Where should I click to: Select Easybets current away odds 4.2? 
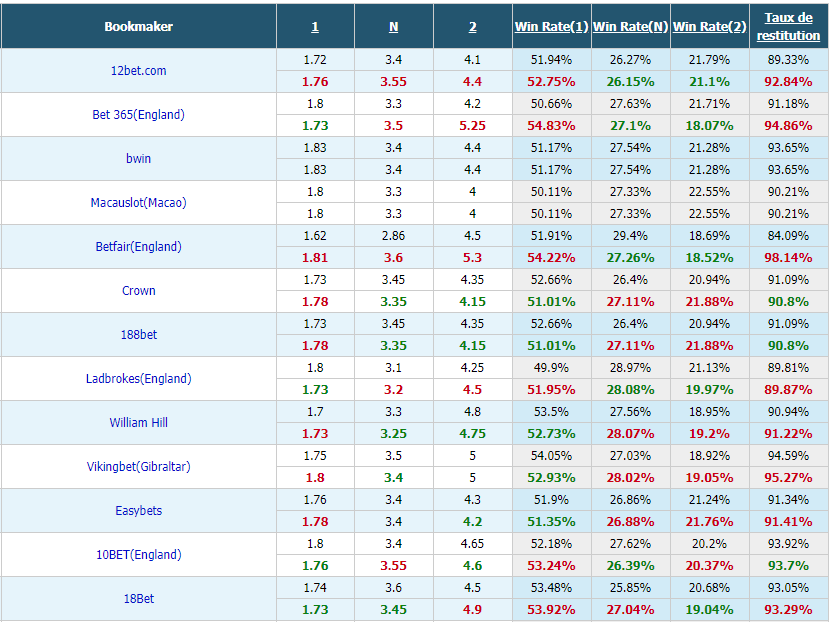(472, 521)
